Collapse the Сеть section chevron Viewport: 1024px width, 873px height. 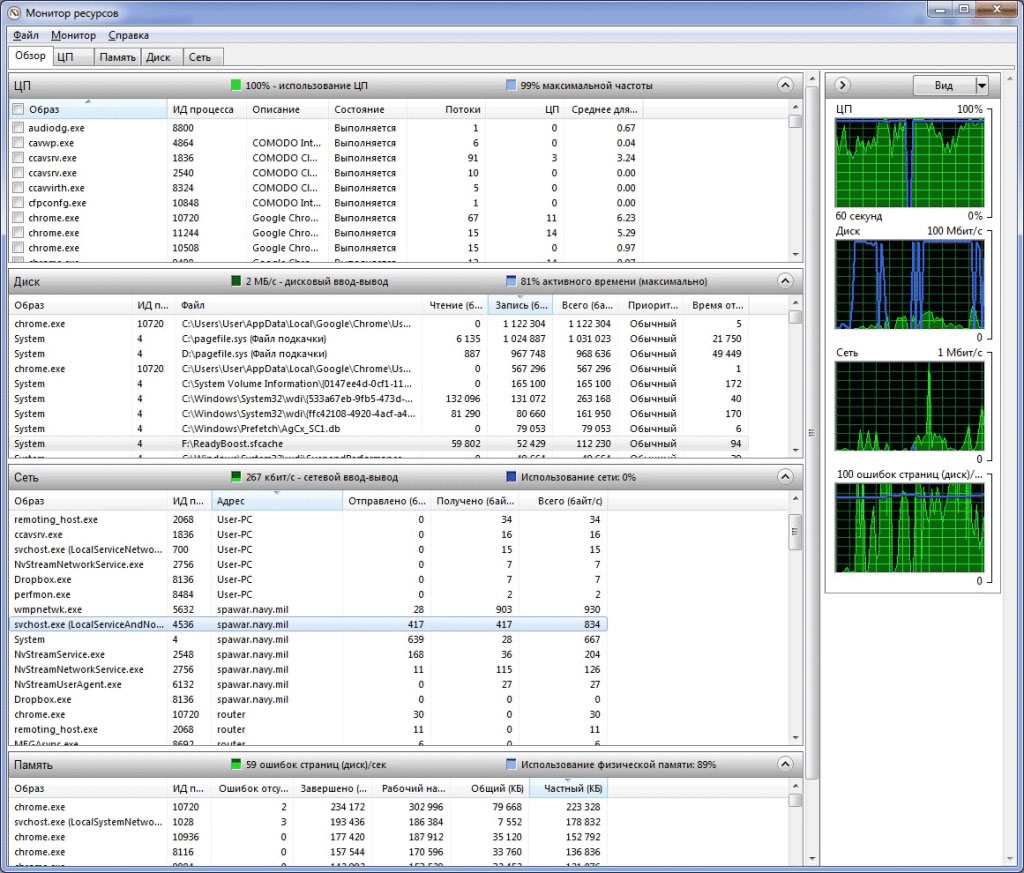point(785,477)
